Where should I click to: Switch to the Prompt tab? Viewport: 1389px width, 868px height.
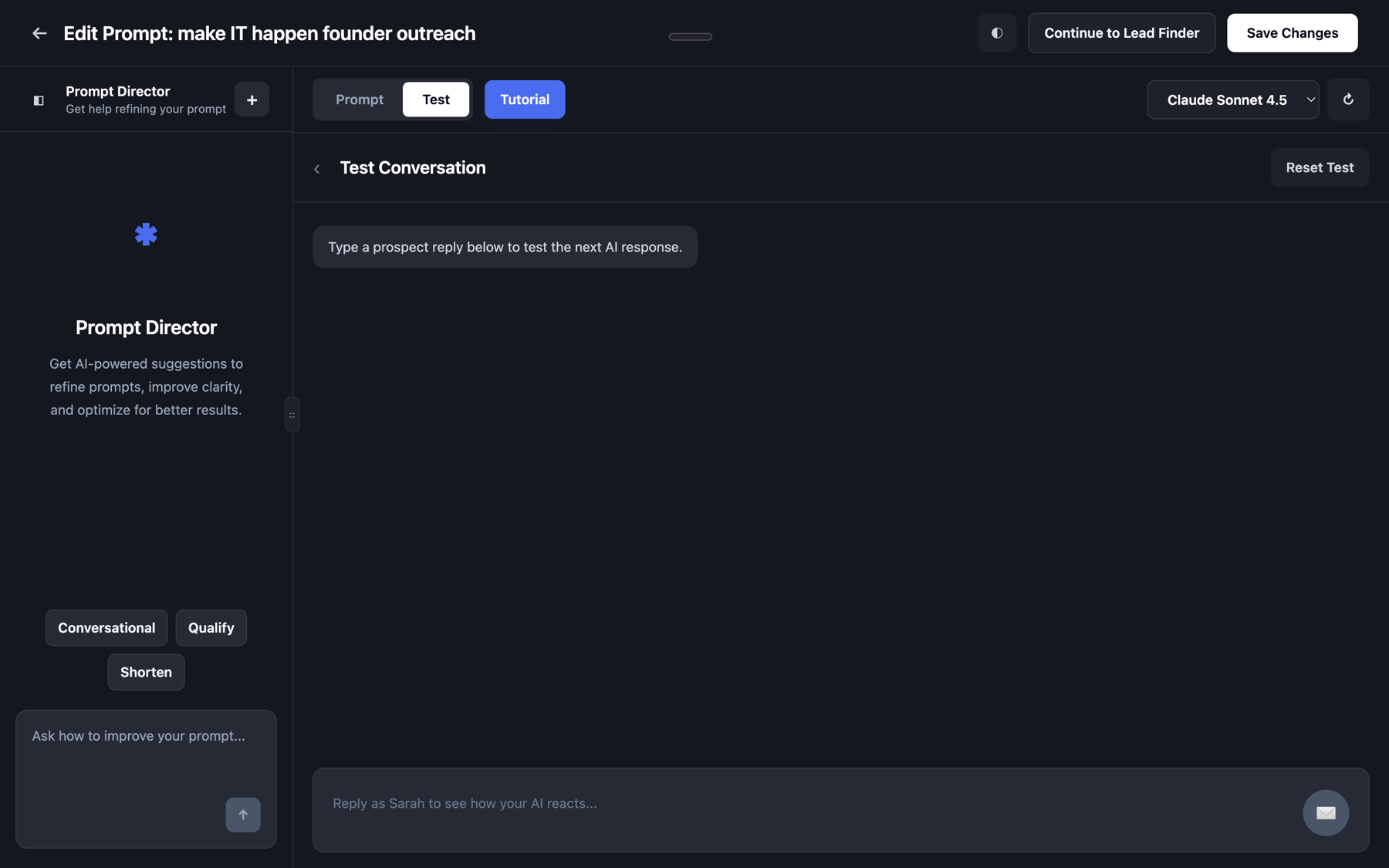coord(360,100)
